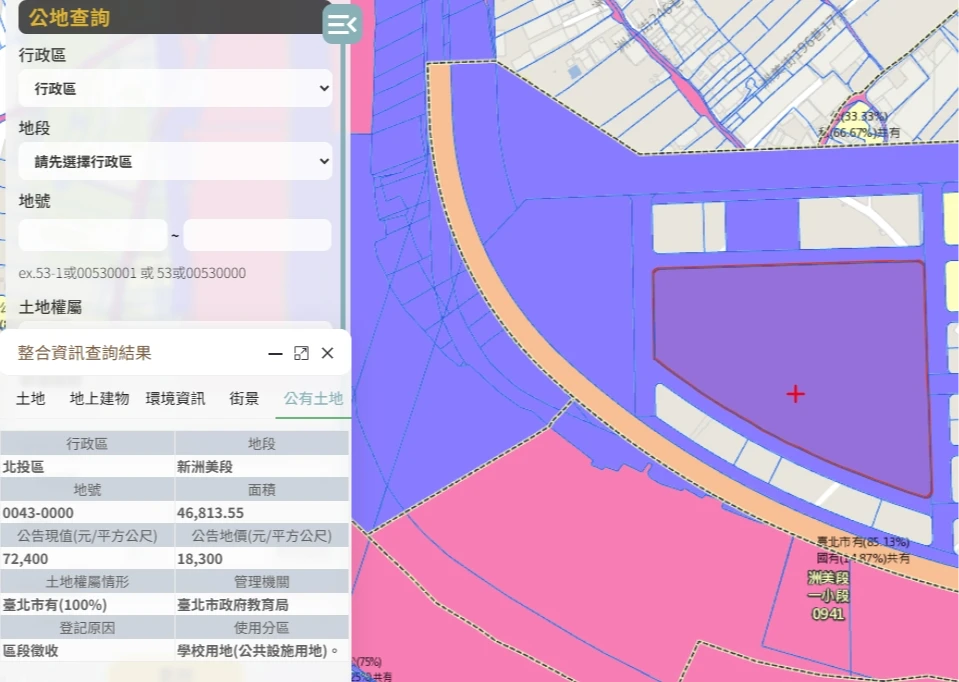The height and width of the screenshot is (682, 959).
Task: Select the 環境資訊 tab
Action: [x=175, y=398]
